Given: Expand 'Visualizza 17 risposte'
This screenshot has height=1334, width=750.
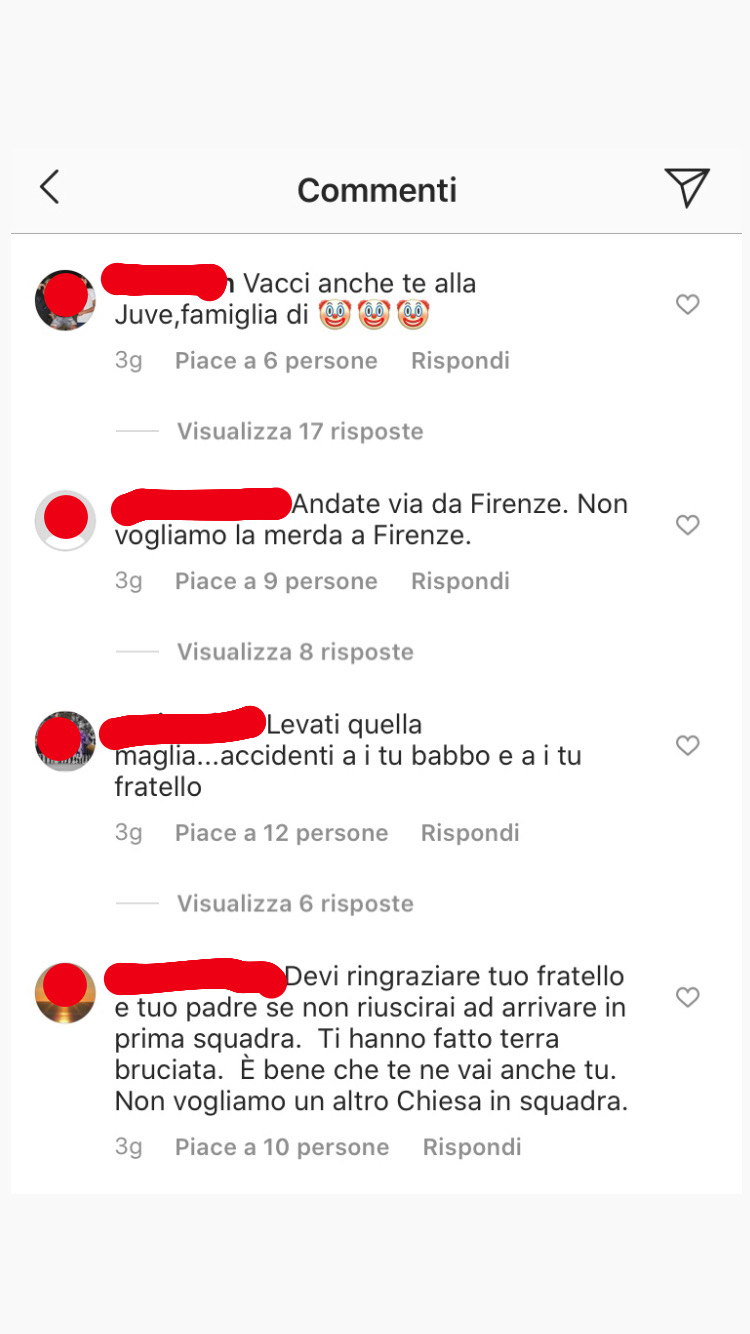Looking at the screenshot, I should 300,431.
